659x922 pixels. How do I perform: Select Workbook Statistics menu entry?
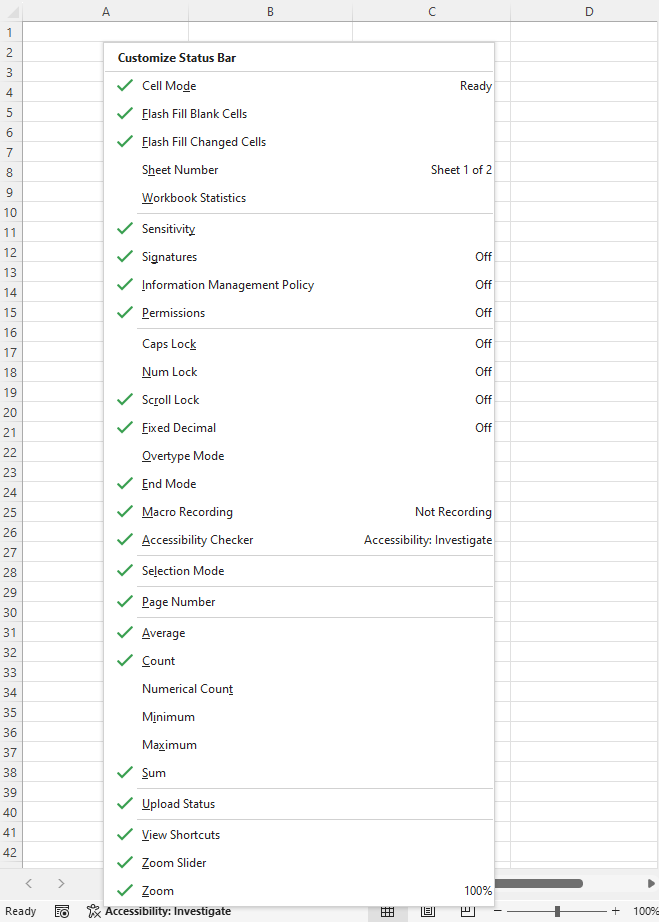193,198
